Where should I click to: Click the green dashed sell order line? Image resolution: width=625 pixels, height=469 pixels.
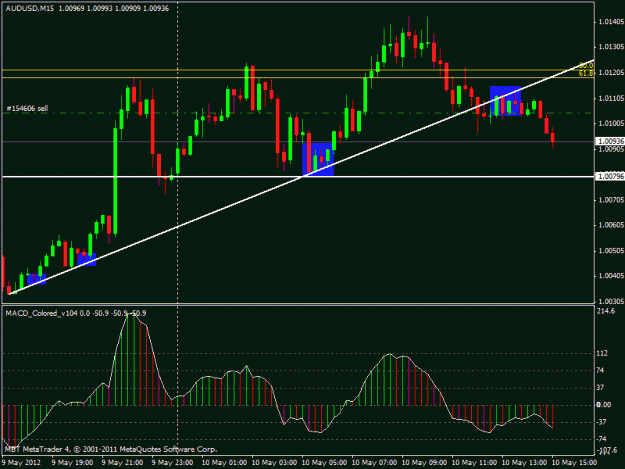298,113
